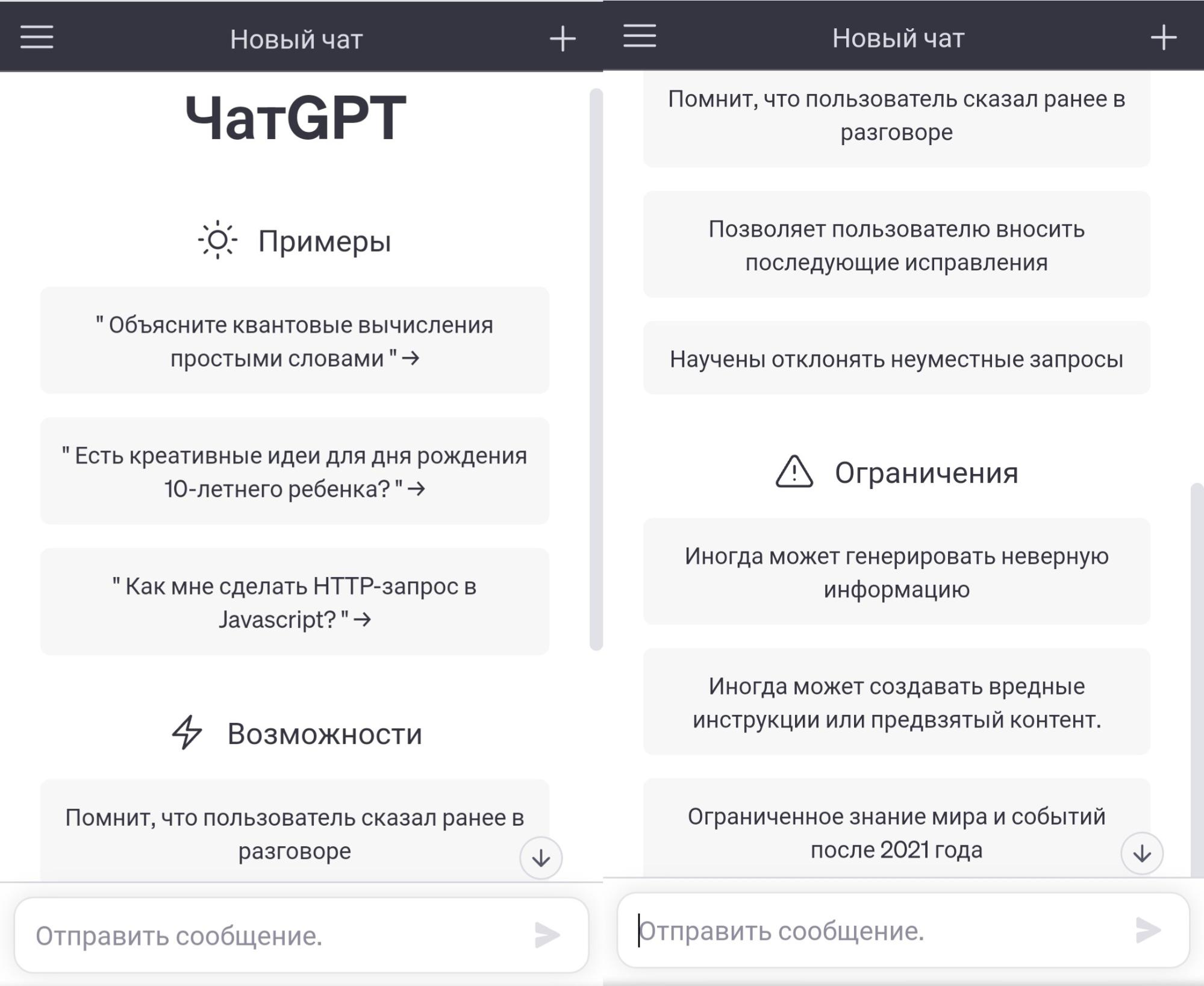Click warning triangle icon next to Ограничения
1204x986 pixels.
(794, 471)
